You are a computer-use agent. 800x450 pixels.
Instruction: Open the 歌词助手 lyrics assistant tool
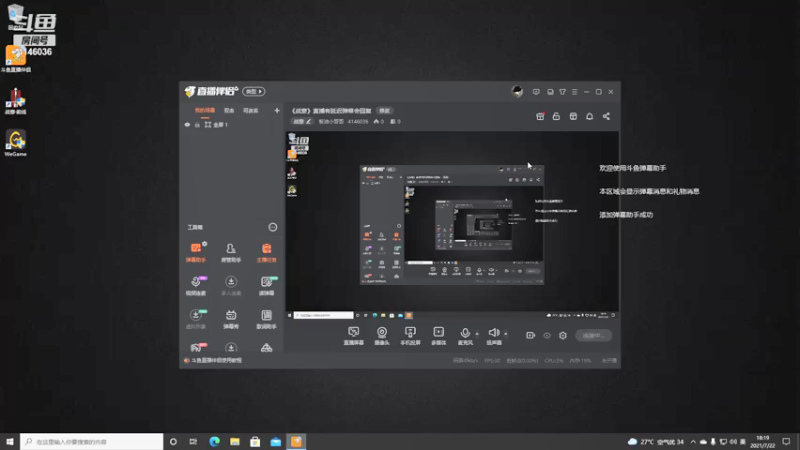click(266, 319)
